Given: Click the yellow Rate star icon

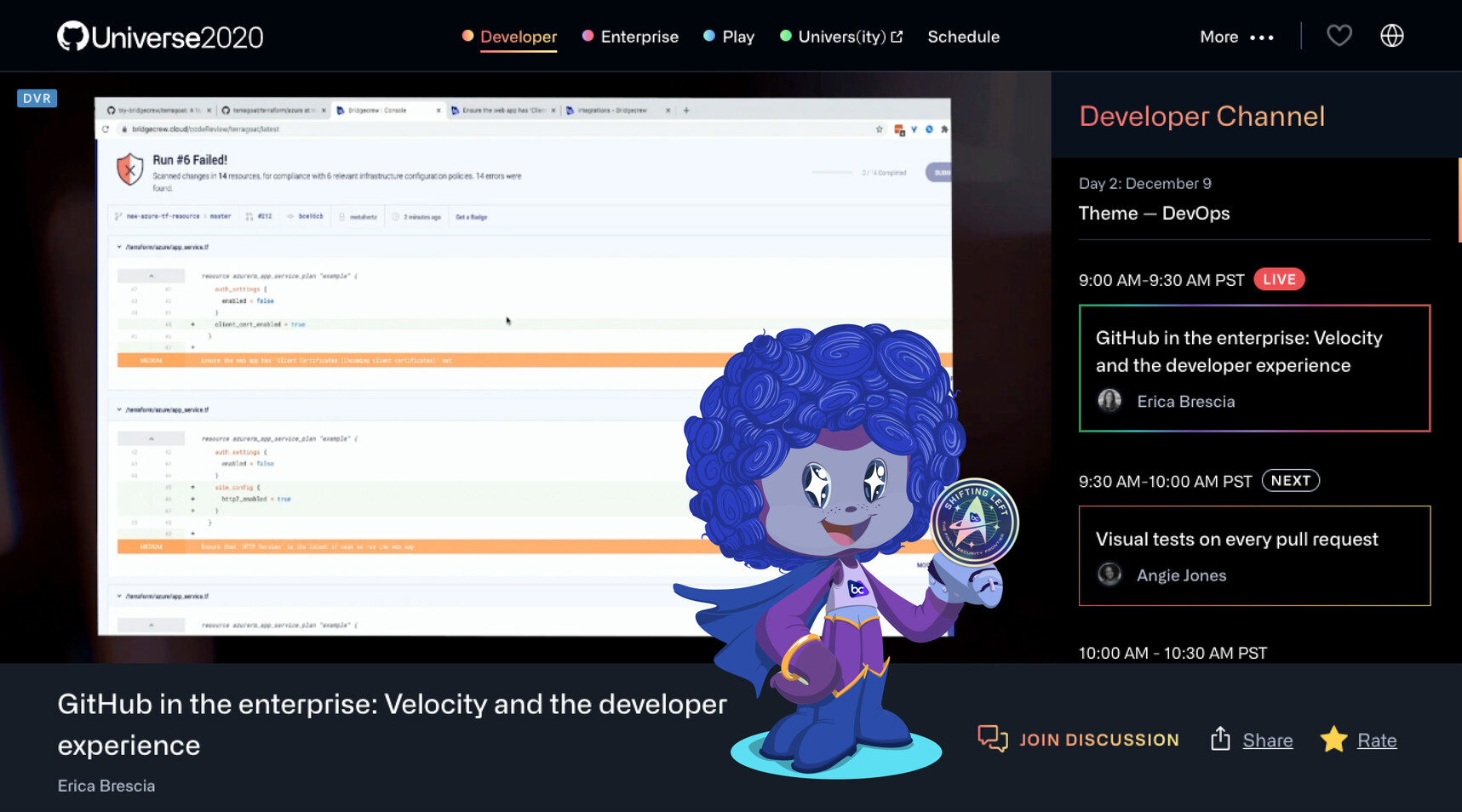Looking at the screenshot, I should click(1333, 739).
